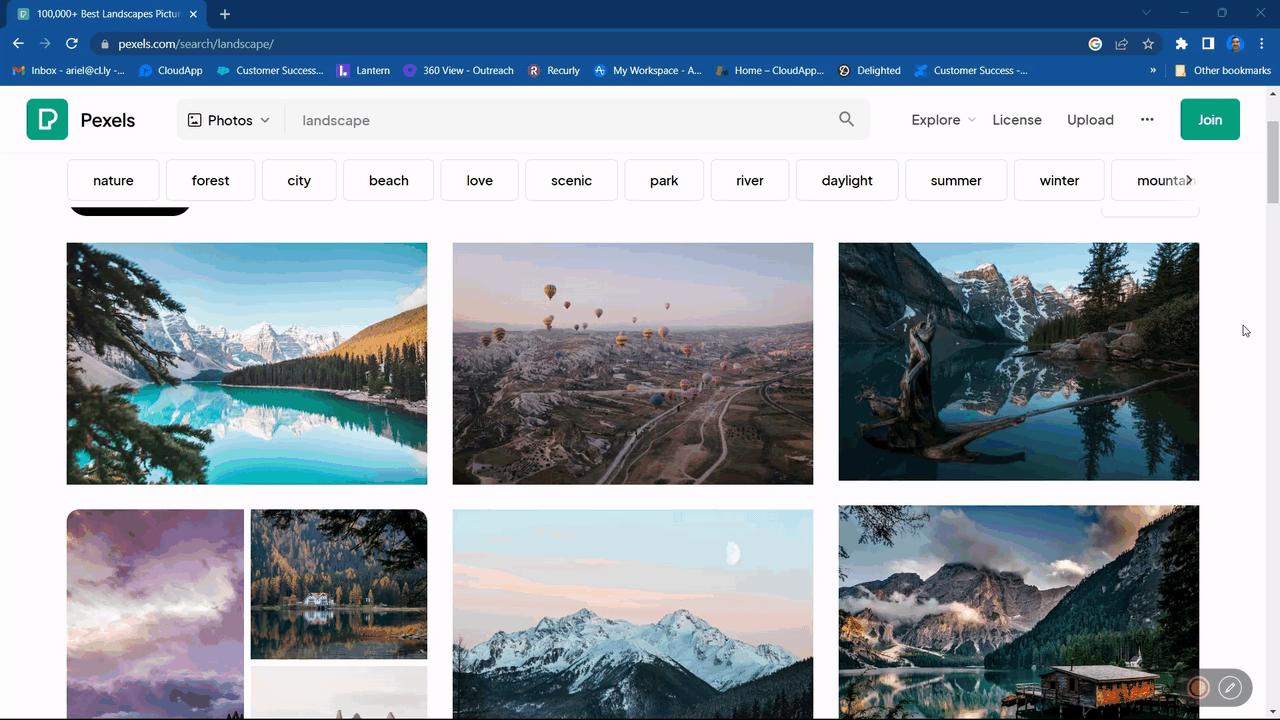Click the padlock site info icon
The height and width of the screenshot is (720, 1280).
[105, 44]
